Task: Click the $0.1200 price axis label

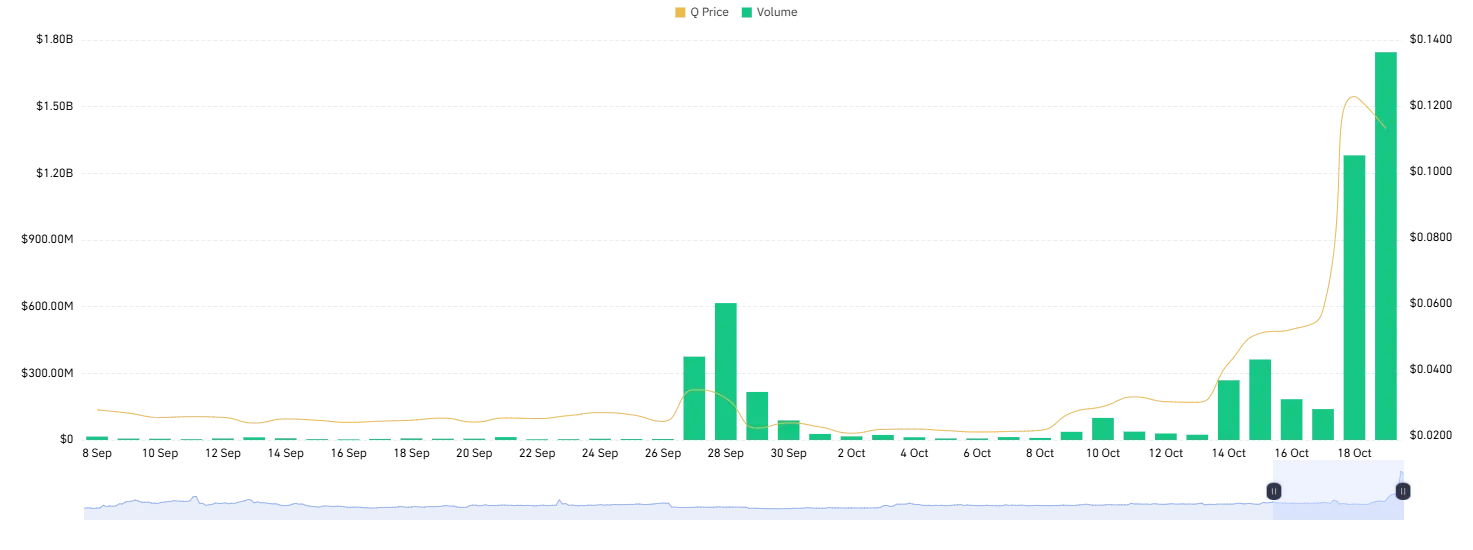Action: [x=1430, y=106]
